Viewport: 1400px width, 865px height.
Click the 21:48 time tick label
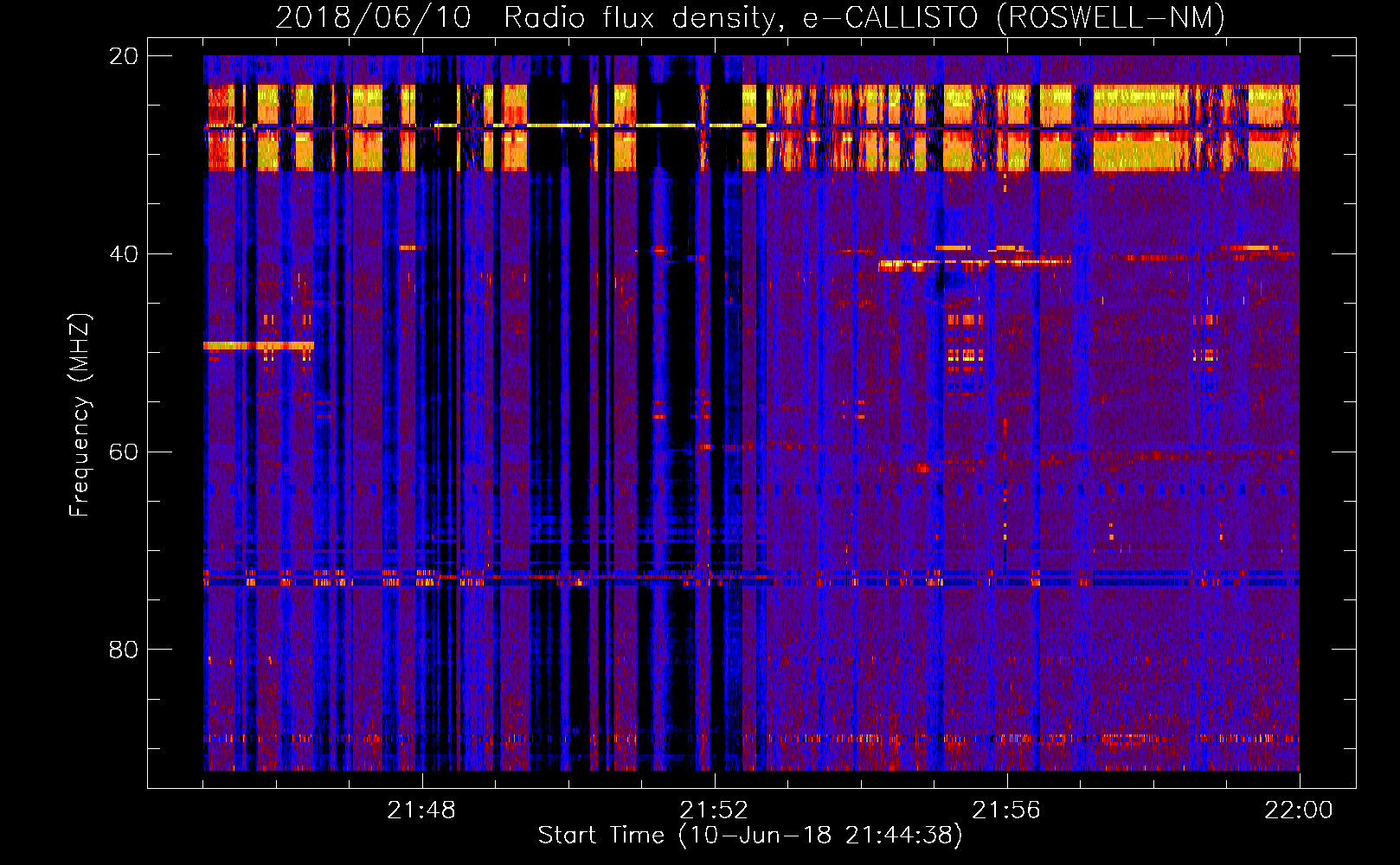(421, 811)
